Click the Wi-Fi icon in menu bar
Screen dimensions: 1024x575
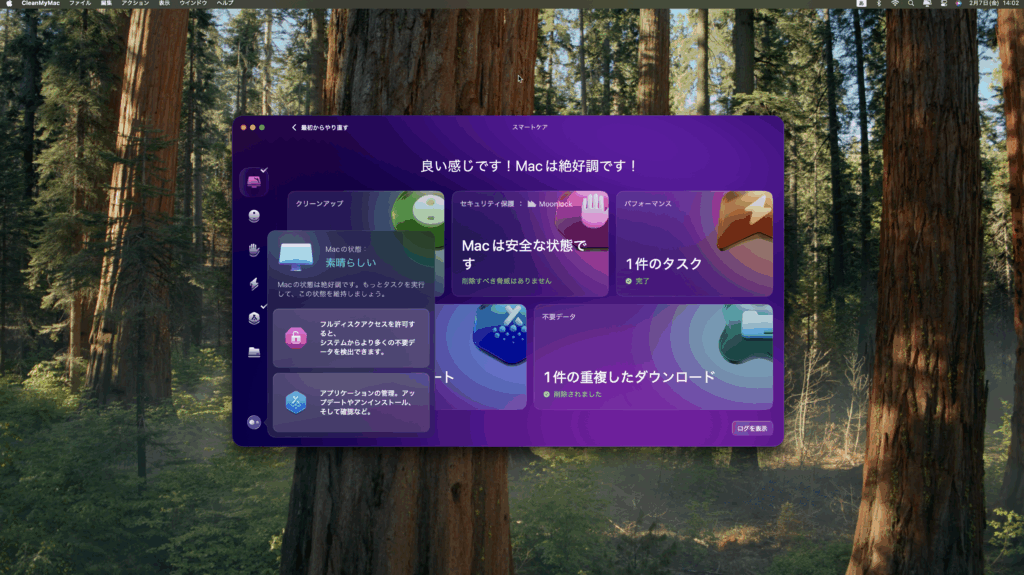click(895, 3)
